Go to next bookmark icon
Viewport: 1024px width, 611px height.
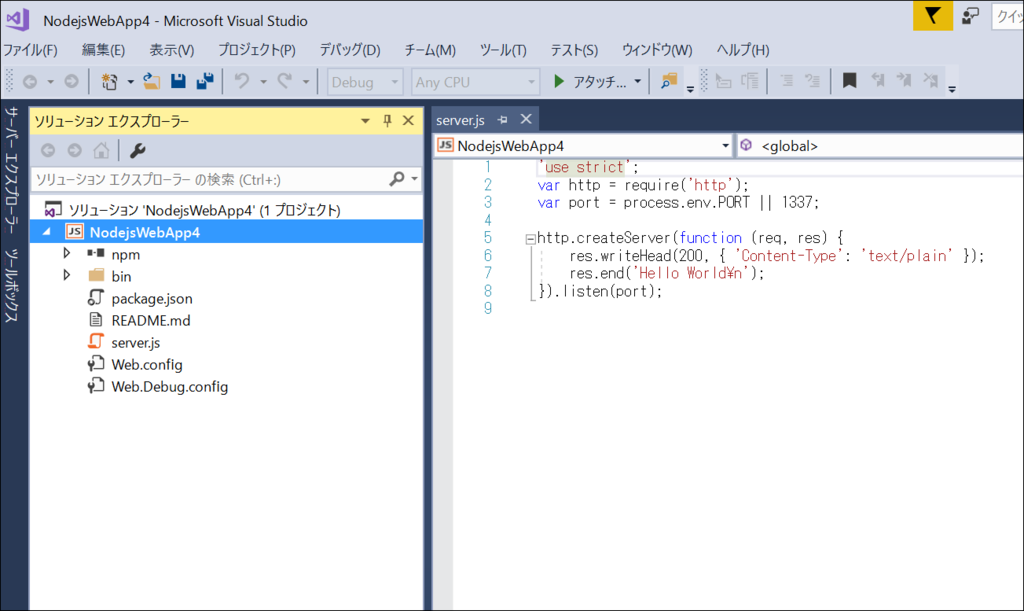(904, 81)
